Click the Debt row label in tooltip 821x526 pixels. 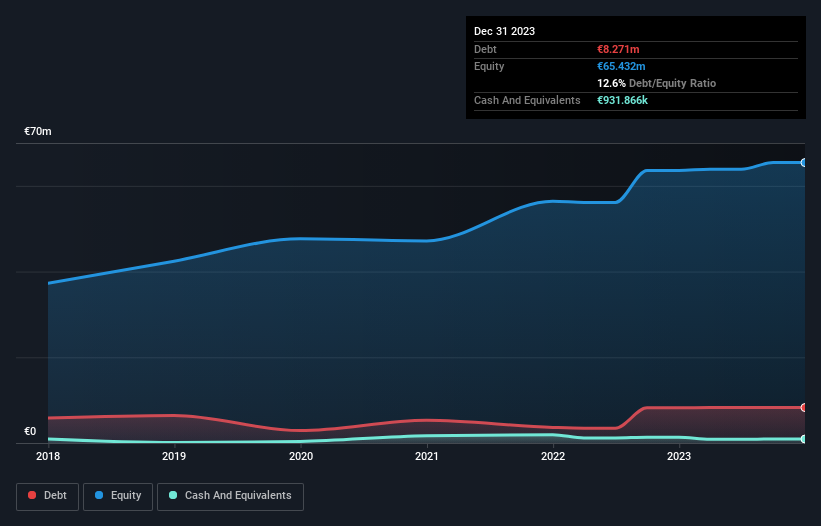(485, 49)
